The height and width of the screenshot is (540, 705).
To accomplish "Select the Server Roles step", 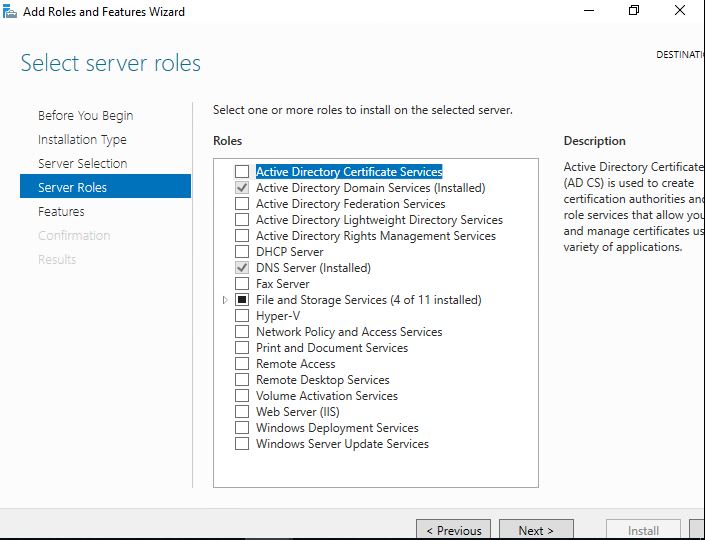I will pos(105,186).
